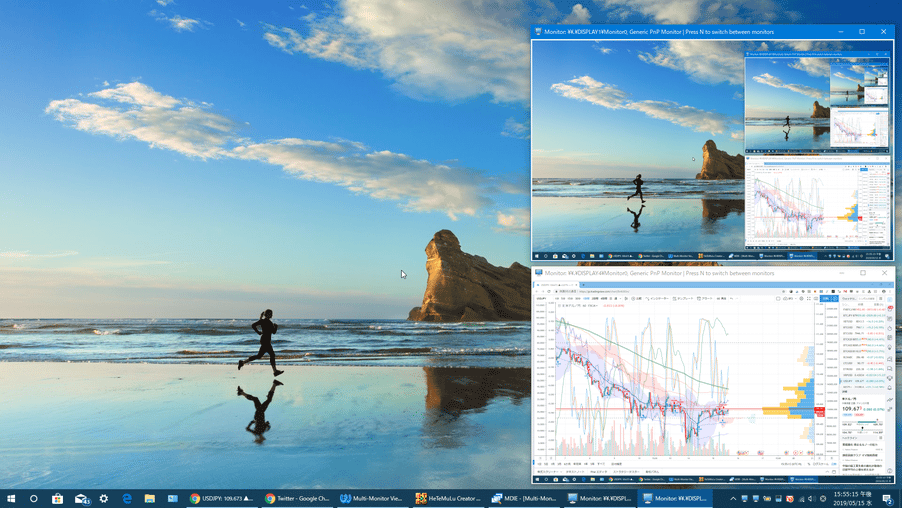Open Settings gear in the taskbar
The image size is (902, 508).
click(x=104, y=498)
